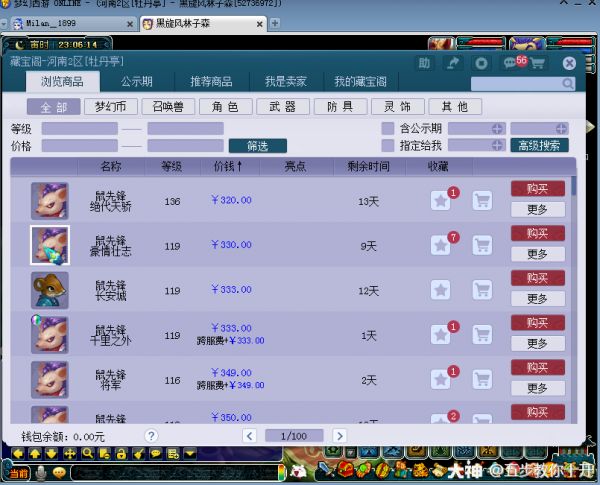Switch to the 浏览商品 tab
600x485 pixels.
(x=63, y=82)
